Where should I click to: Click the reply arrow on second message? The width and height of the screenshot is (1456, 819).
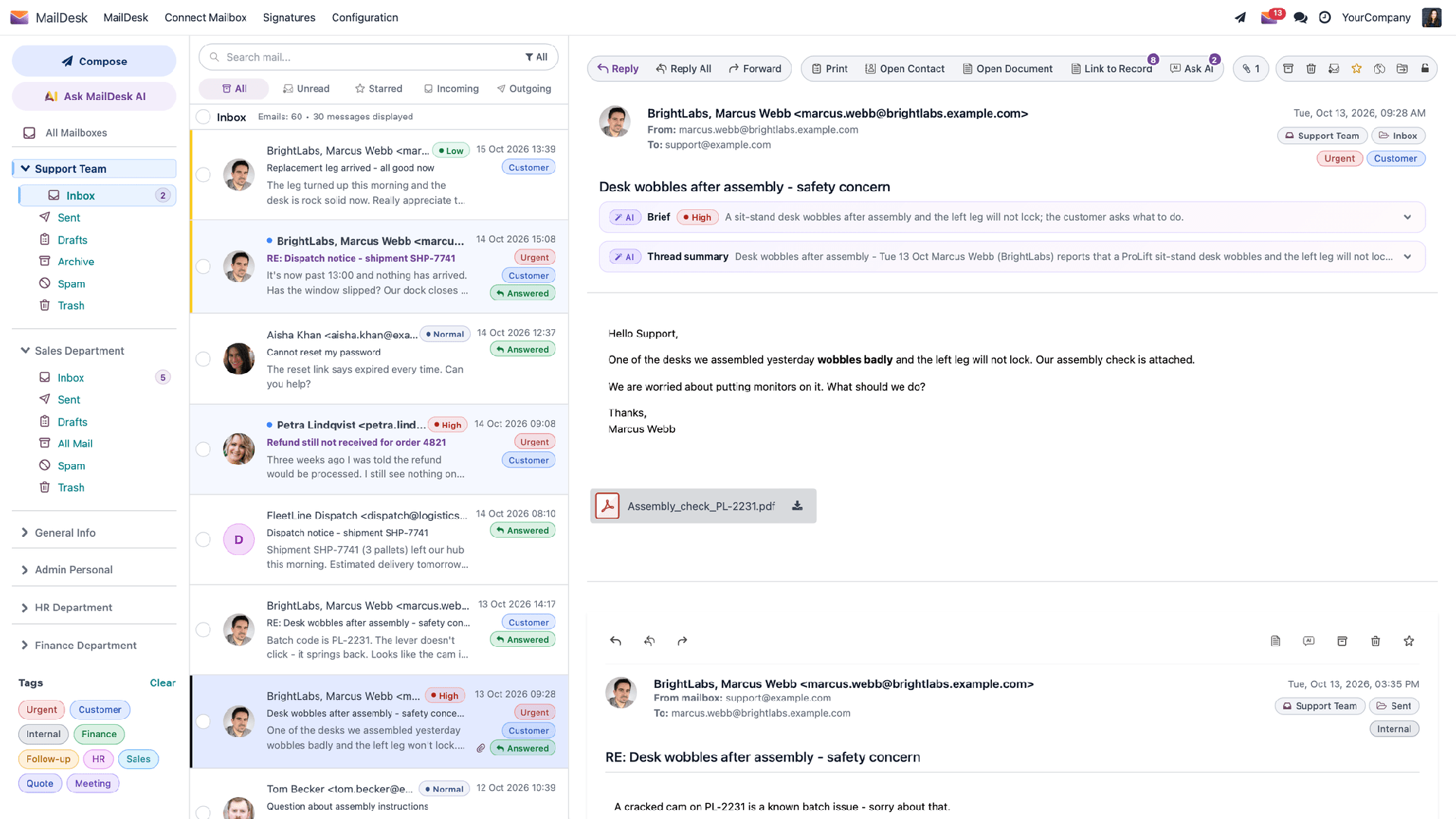click(x=616, y=641)
